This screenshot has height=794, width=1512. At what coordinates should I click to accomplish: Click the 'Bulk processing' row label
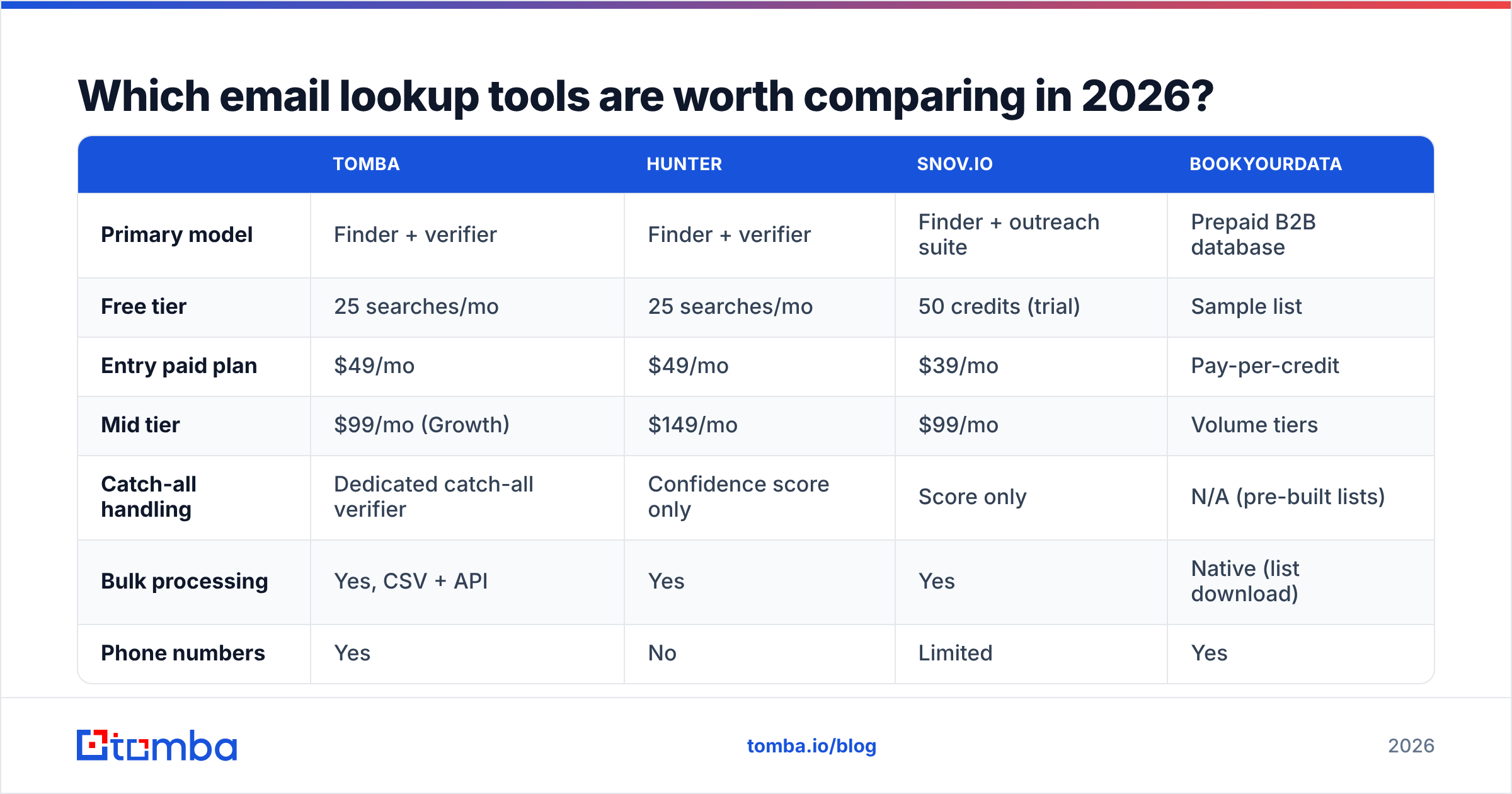(185, 582)
